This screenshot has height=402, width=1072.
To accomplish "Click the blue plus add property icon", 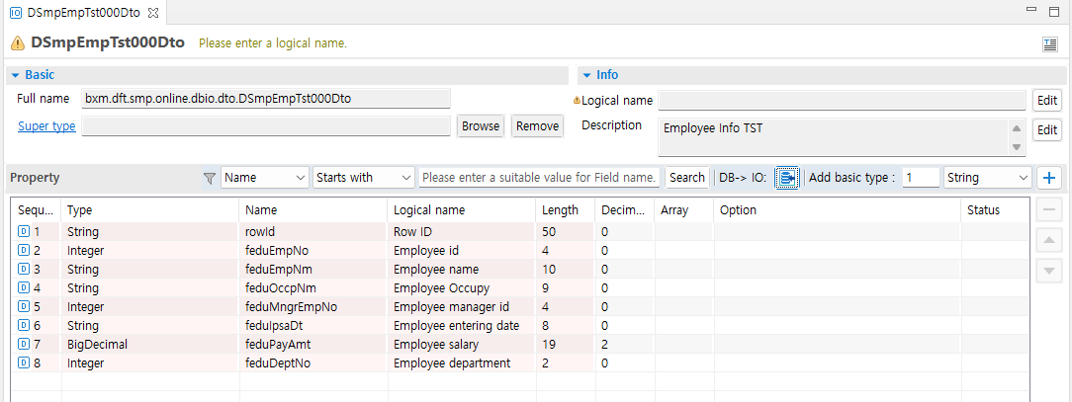I will (1049, 178).
